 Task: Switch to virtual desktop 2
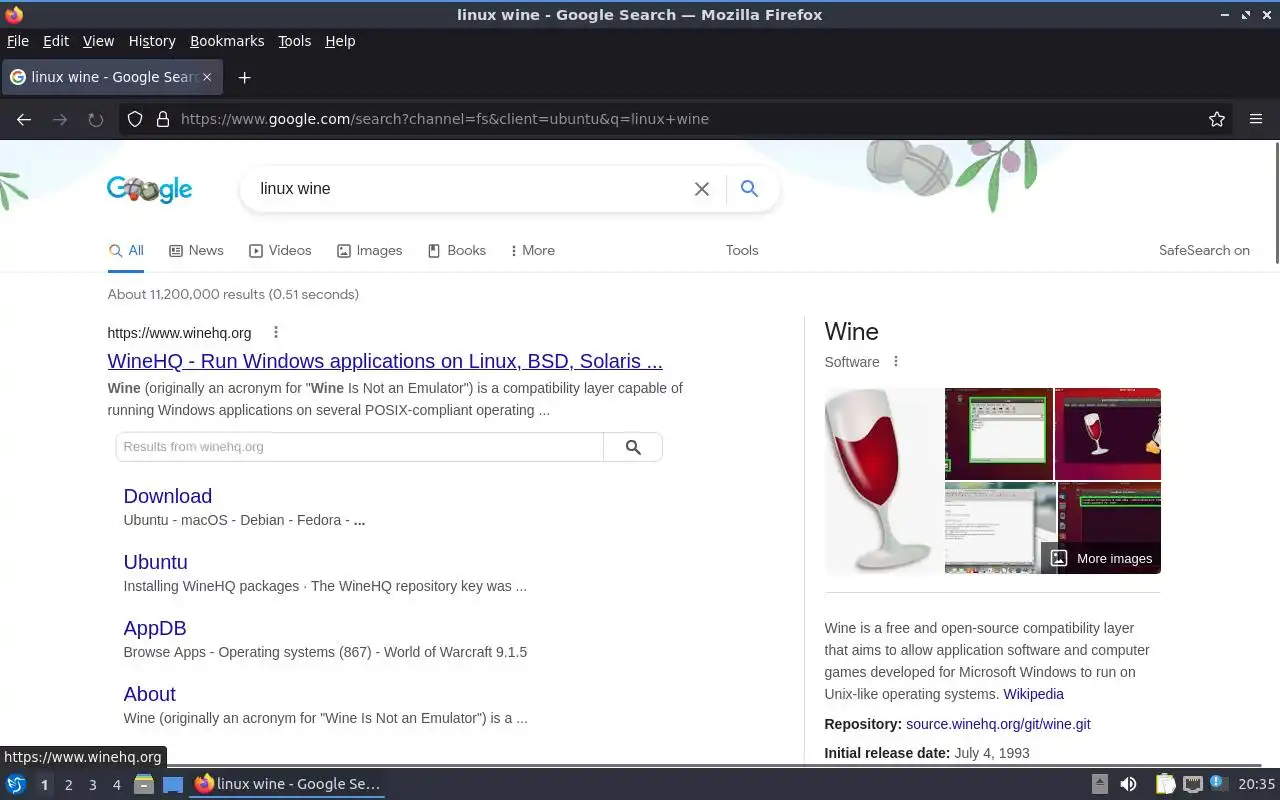[68, 785]
